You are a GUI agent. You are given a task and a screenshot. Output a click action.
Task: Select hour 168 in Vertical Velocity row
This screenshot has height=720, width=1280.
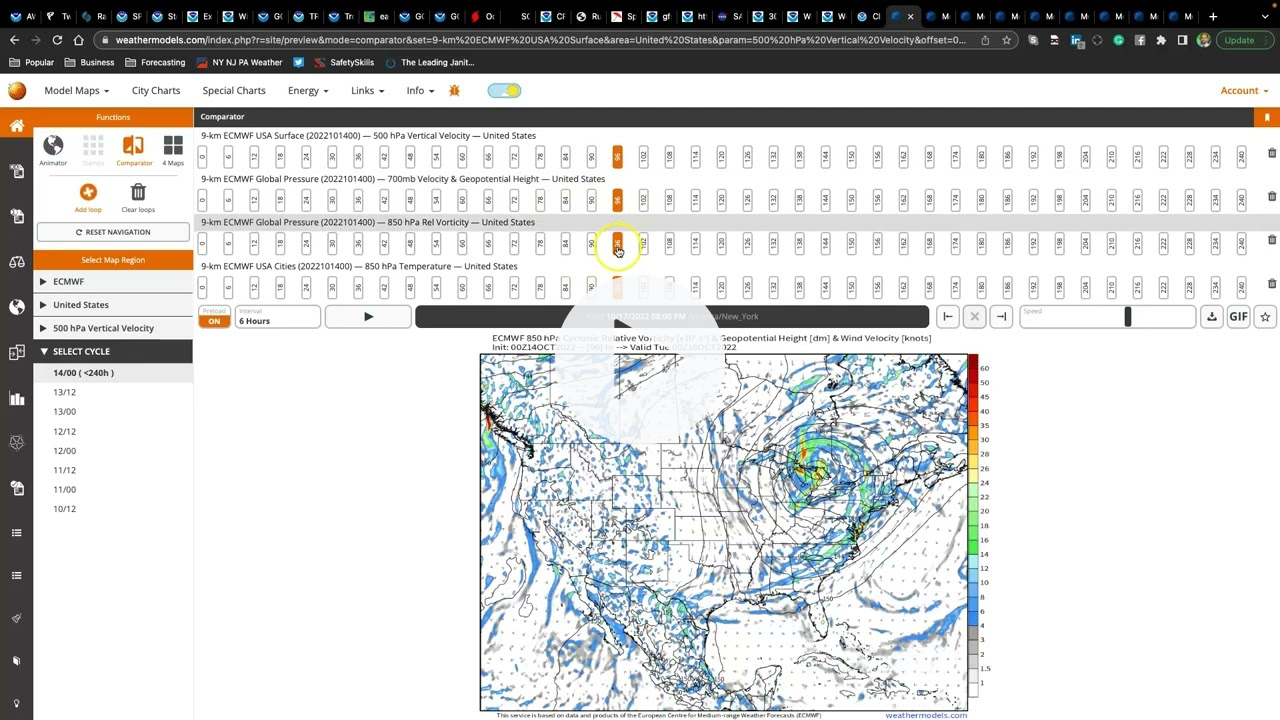(x=929, y=156)
